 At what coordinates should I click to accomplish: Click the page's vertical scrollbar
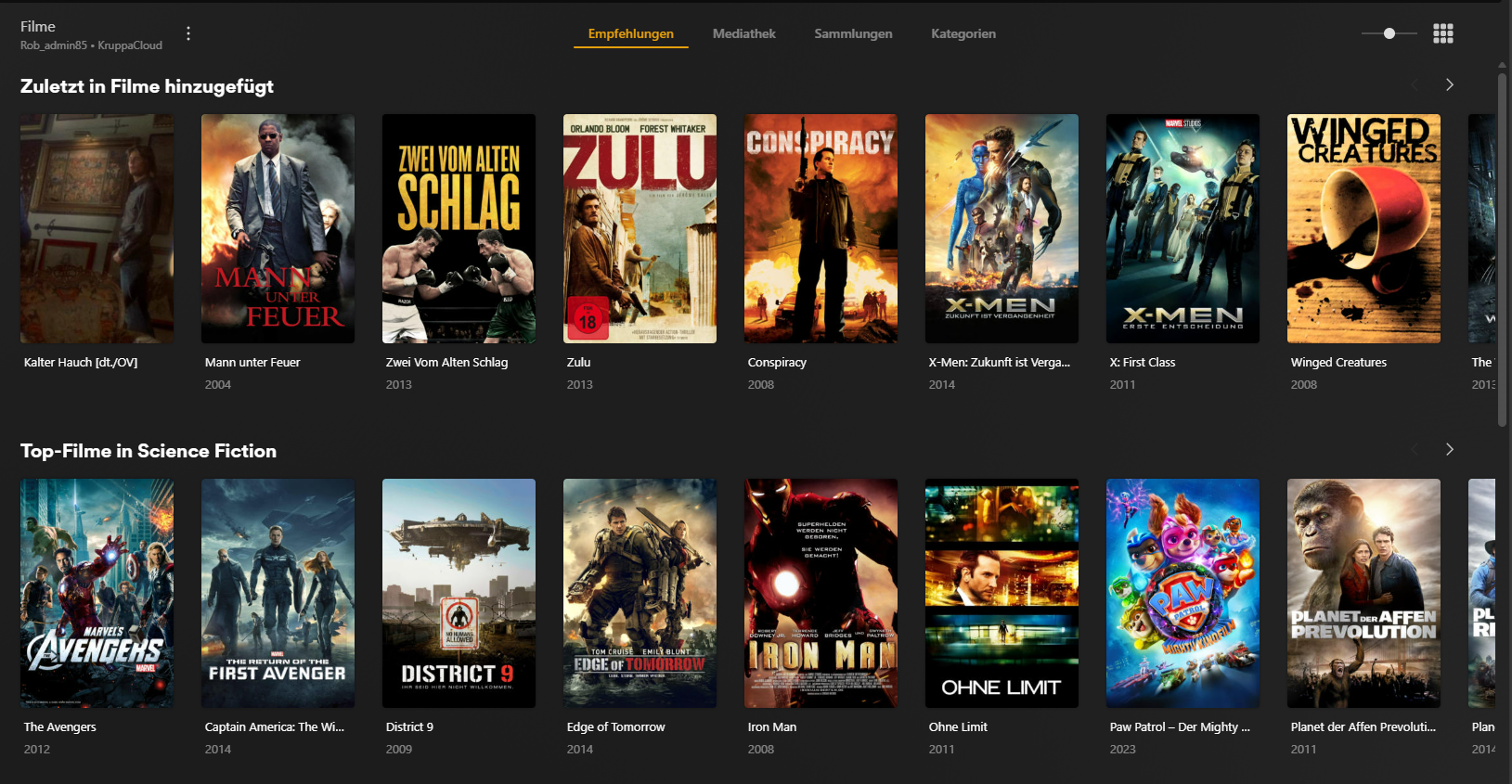click(x=1502, y=251)
